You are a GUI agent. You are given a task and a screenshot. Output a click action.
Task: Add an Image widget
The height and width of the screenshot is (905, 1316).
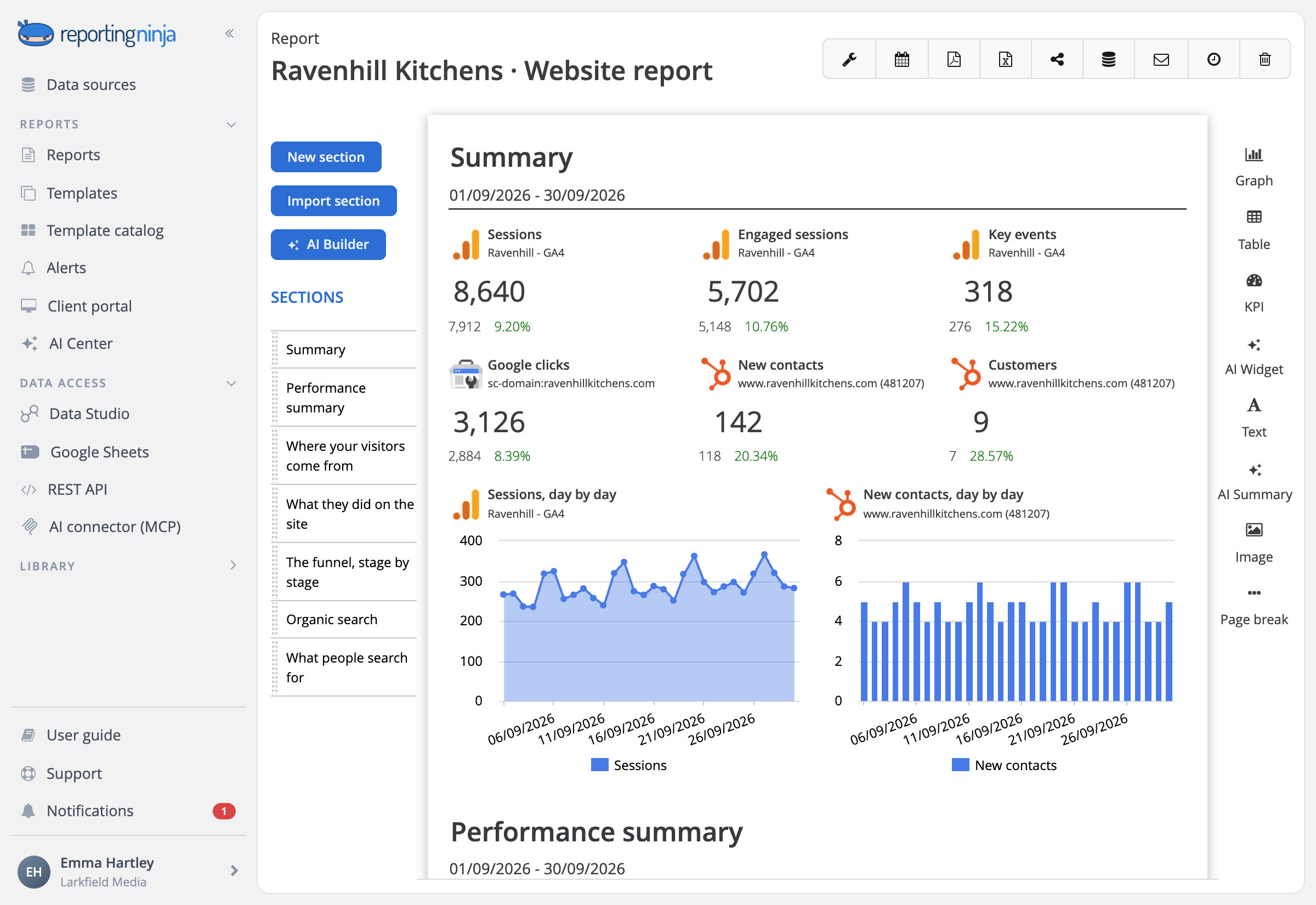point(1253,544)
